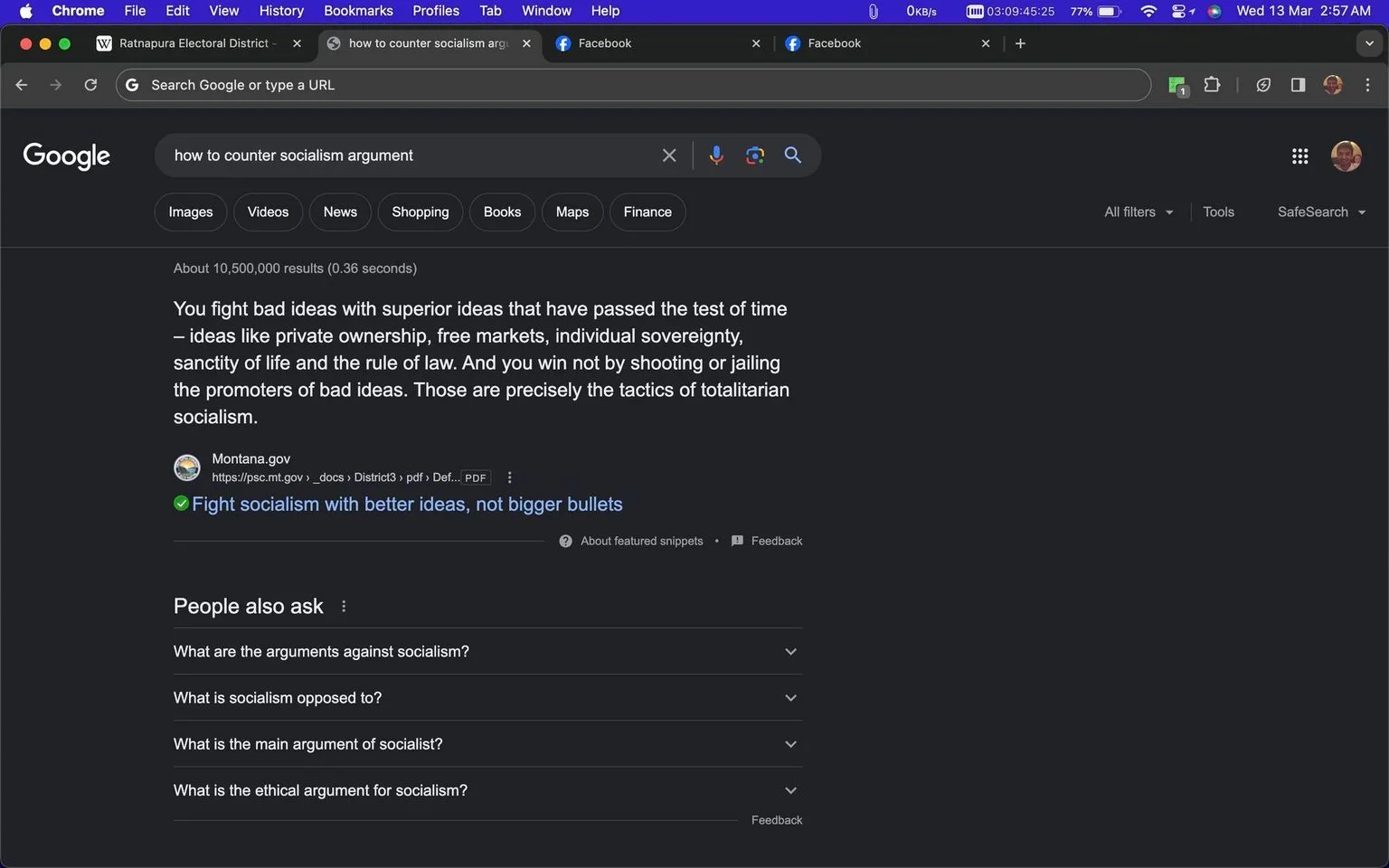The width and height of the screenshot is (1389, 868).
Task: Click the green extension icon with badge
Action: 1177,86
